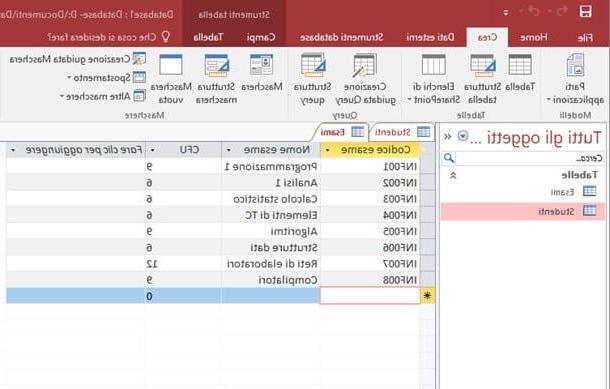Switch to the Campi tab
The image size is (610, 389).
261,37
